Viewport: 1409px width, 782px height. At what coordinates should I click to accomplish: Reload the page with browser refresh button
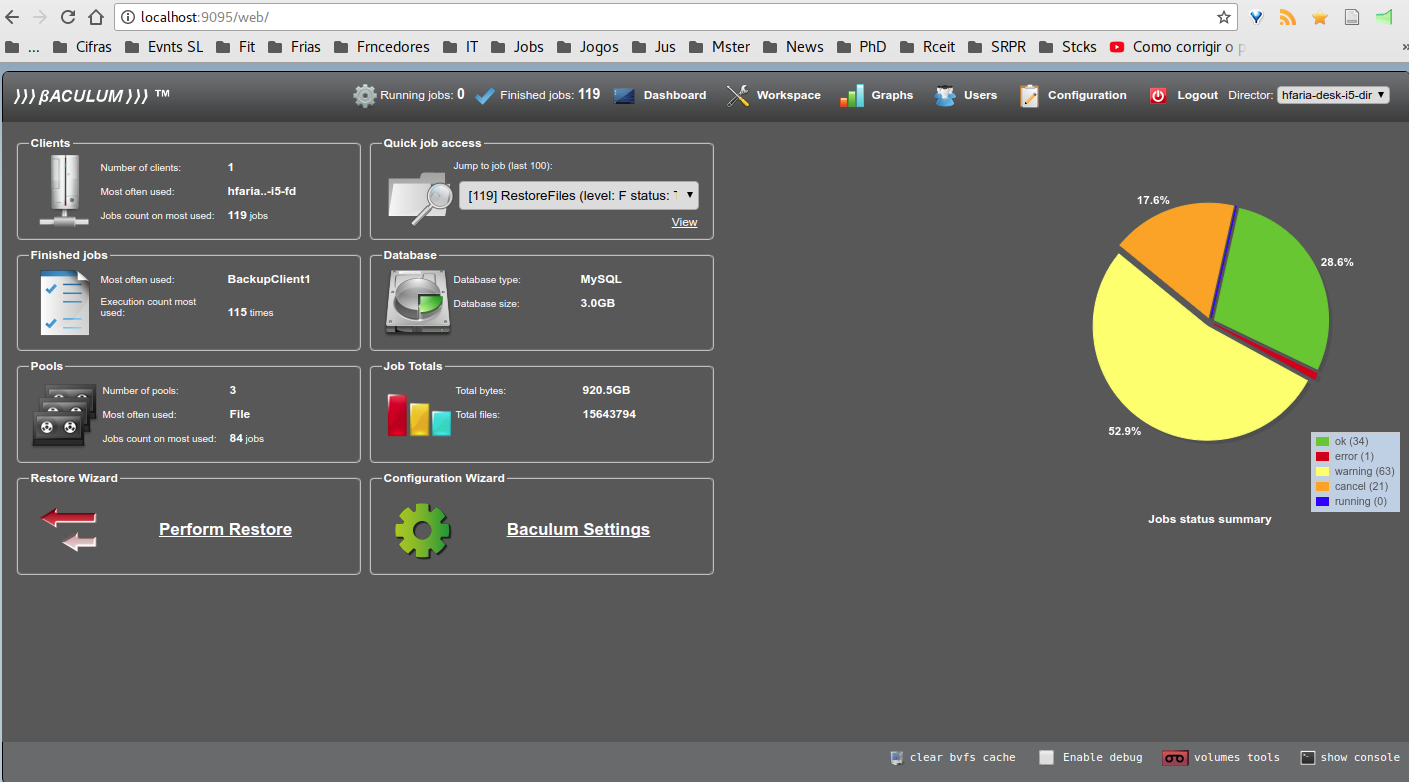(68, 17)
